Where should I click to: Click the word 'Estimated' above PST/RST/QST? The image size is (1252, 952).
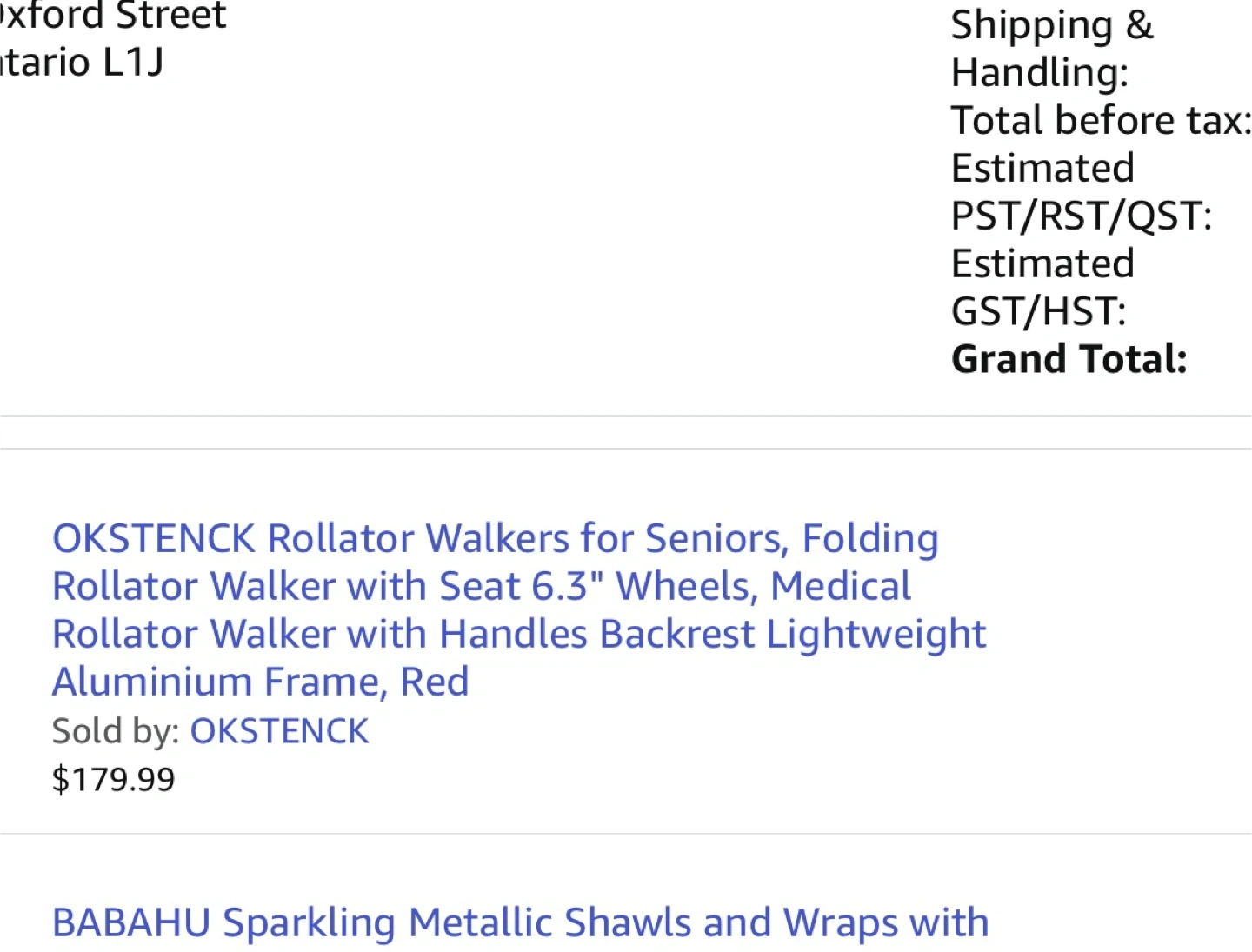[1042, 168]
